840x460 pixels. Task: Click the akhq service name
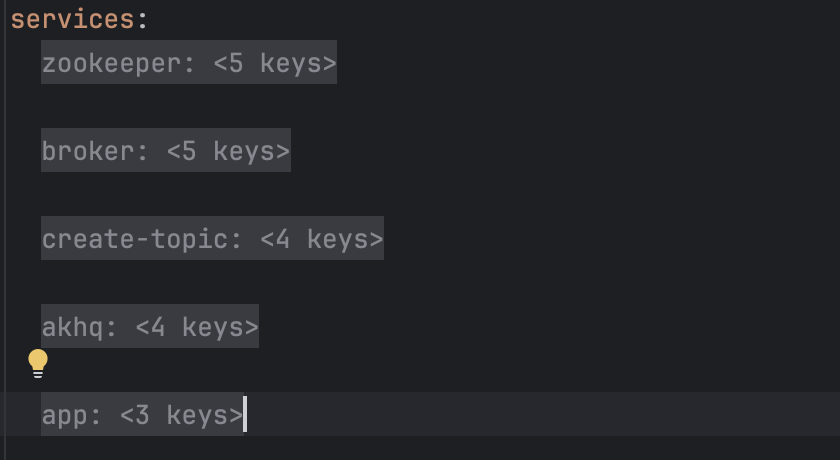point(72,327)
